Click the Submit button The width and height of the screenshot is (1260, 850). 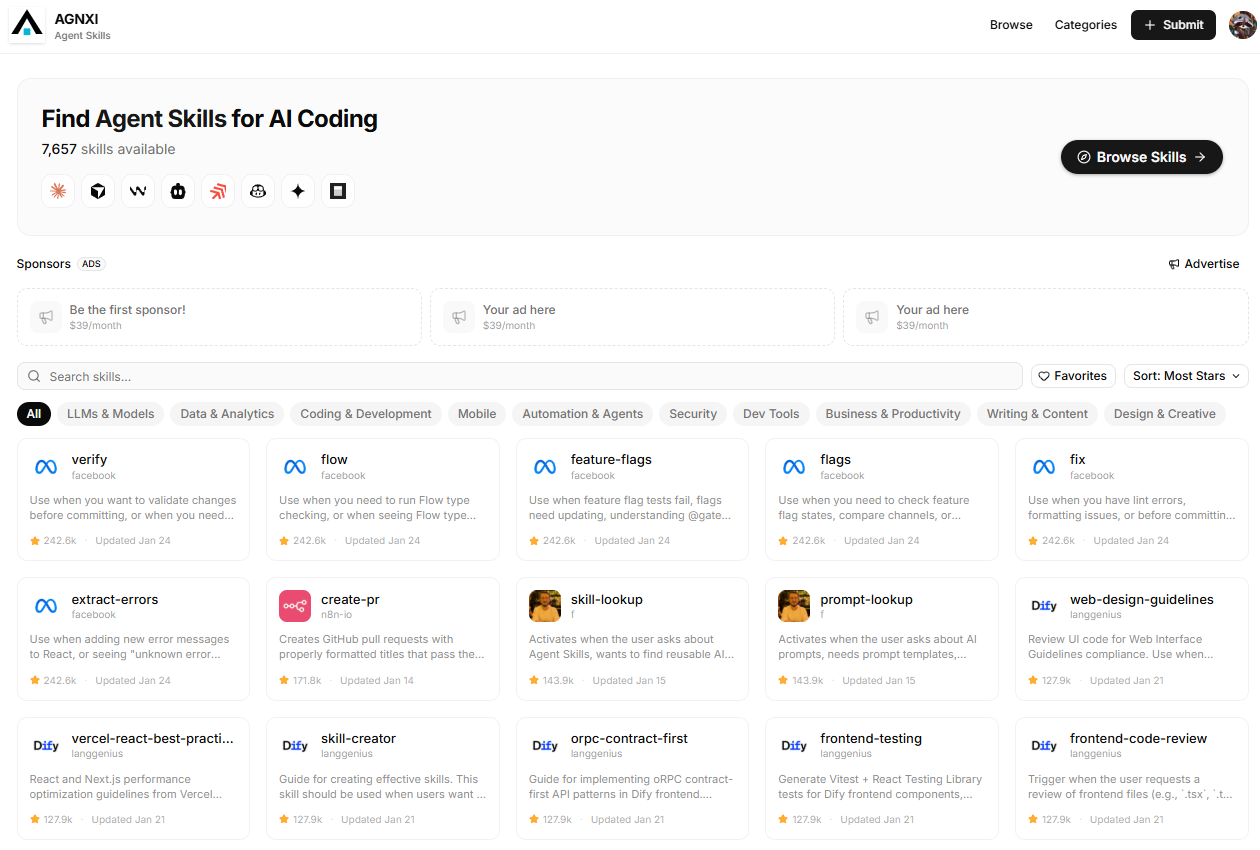(1173, 24)
